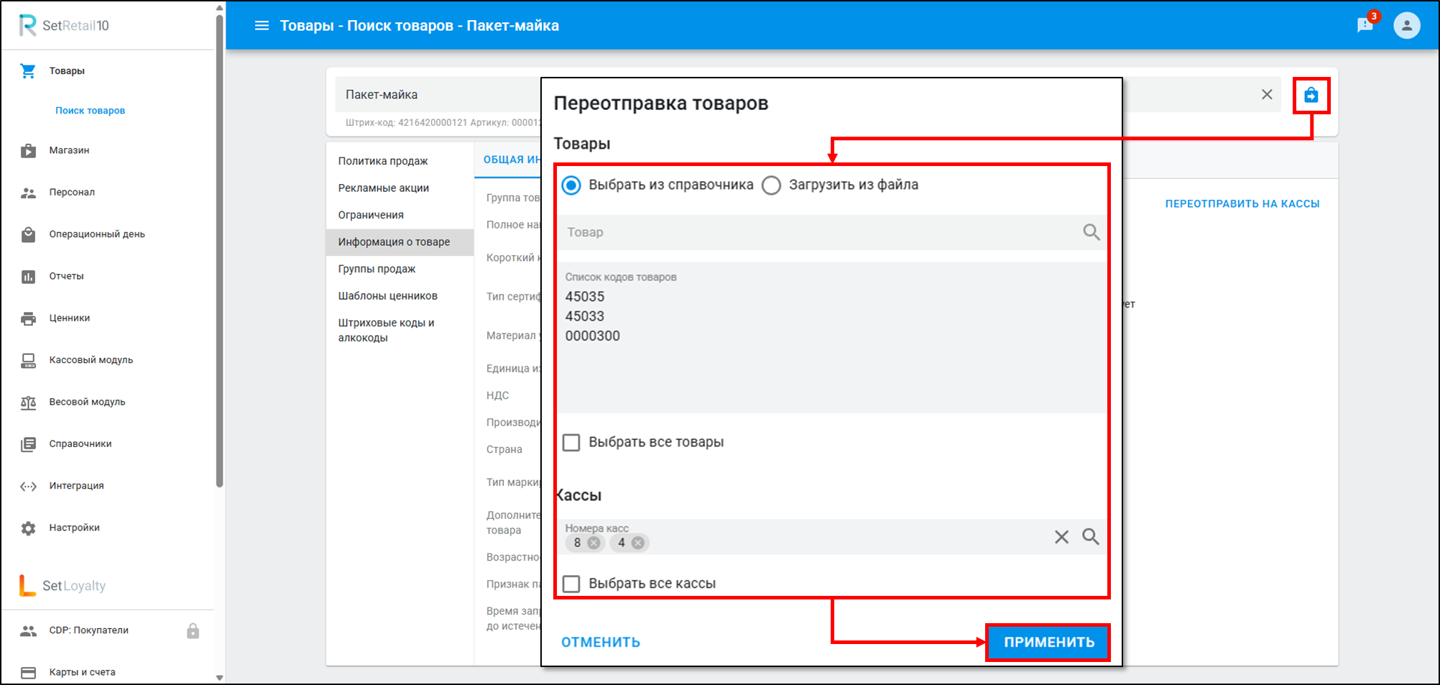Image resolution: width=1440 pixels, height=685 pixels.
Task: Select 'Выбрать из справочника' radio option
Action: 571,185
